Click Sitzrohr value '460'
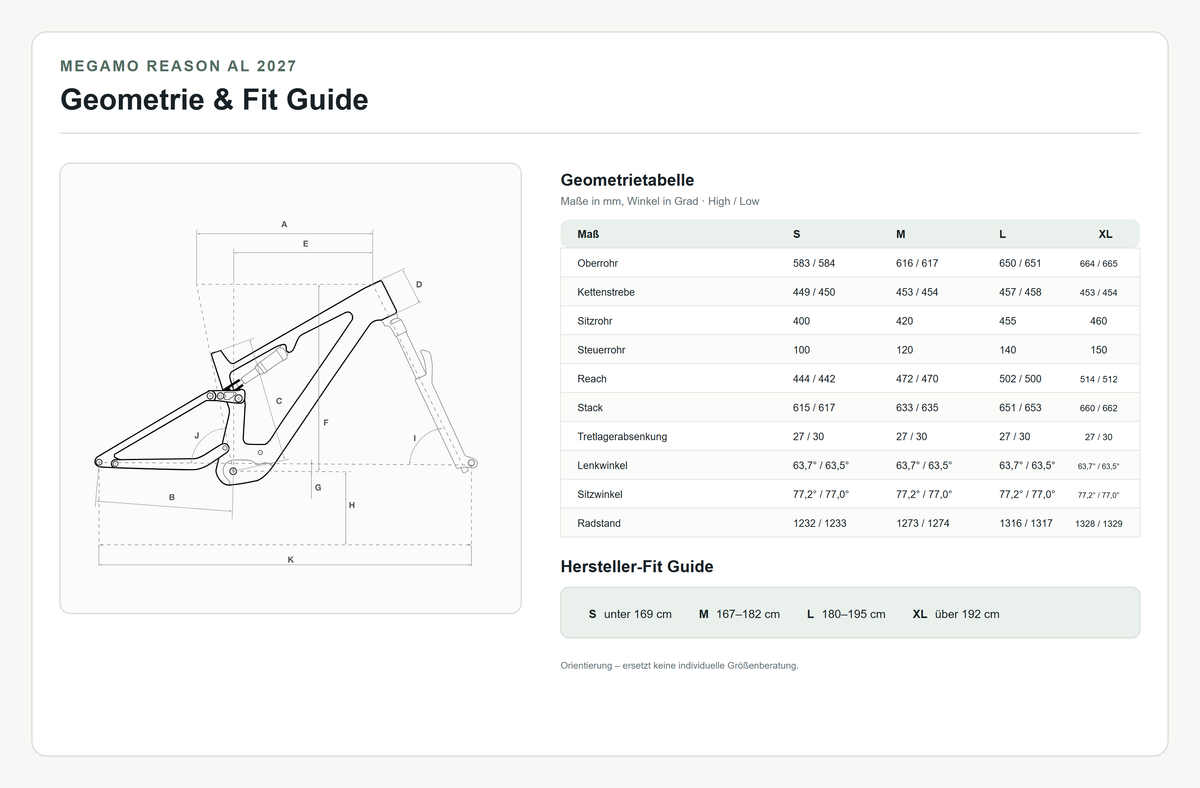 point(1099,321)
